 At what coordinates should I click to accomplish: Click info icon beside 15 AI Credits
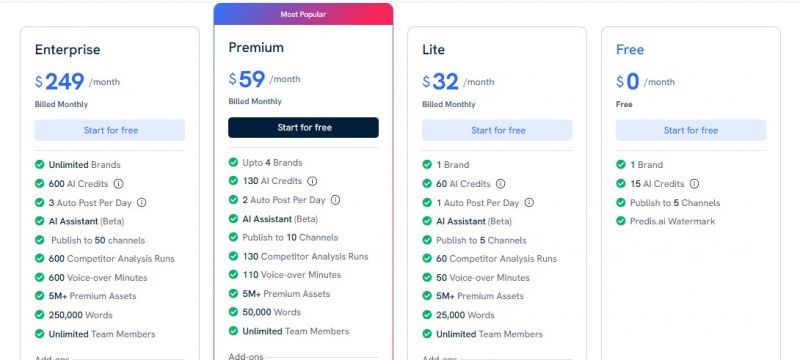pos(694,184)
